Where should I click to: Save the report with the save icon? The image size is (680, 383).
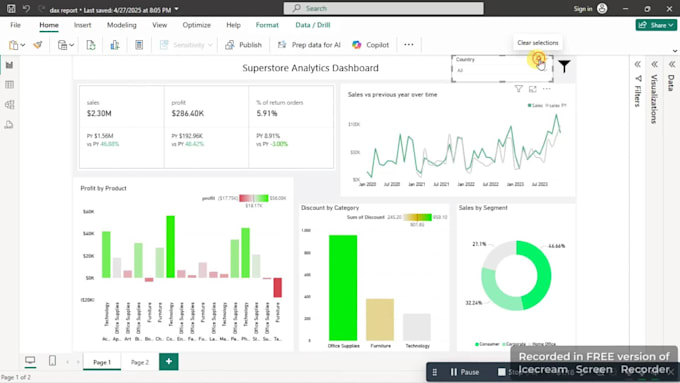(11, 8)
